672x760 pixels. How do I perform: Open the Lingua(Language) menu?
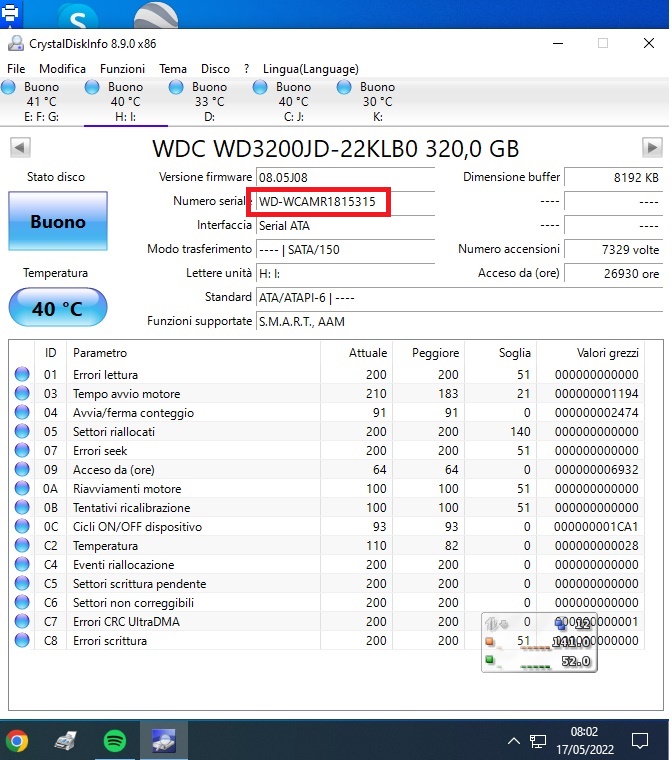pos(311,69)
